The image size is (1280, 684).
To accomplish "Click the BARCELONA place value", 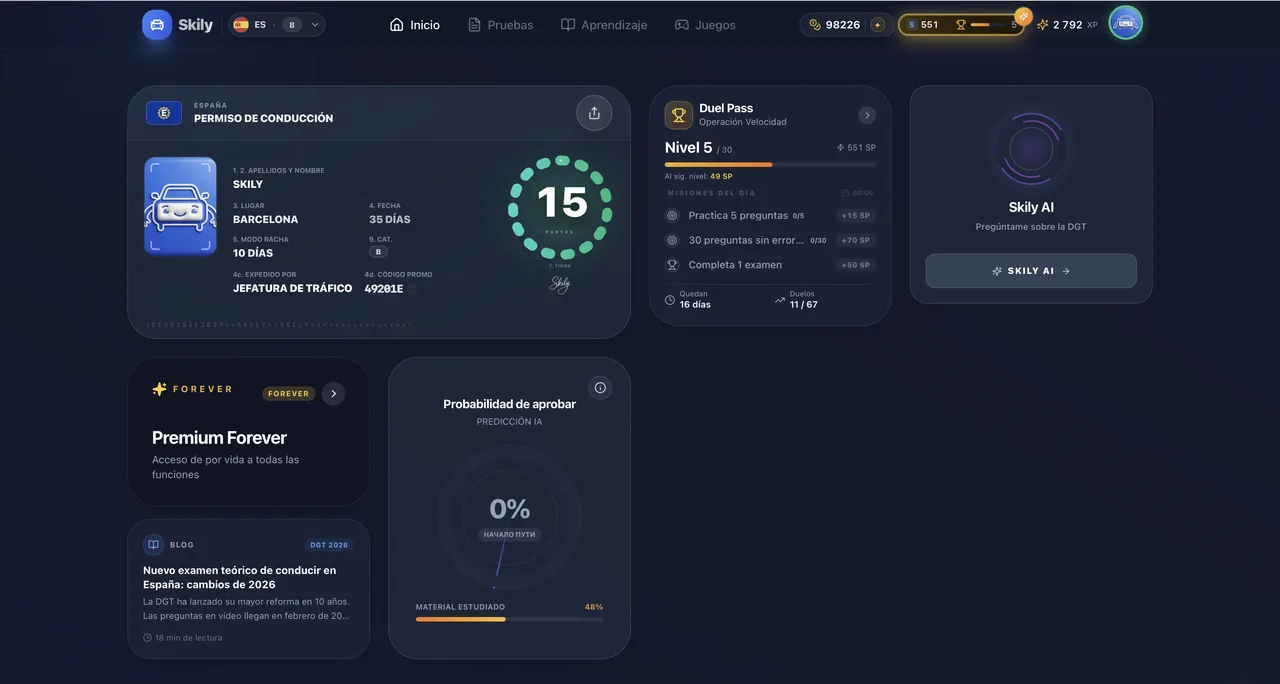I will tap(265, 219).
